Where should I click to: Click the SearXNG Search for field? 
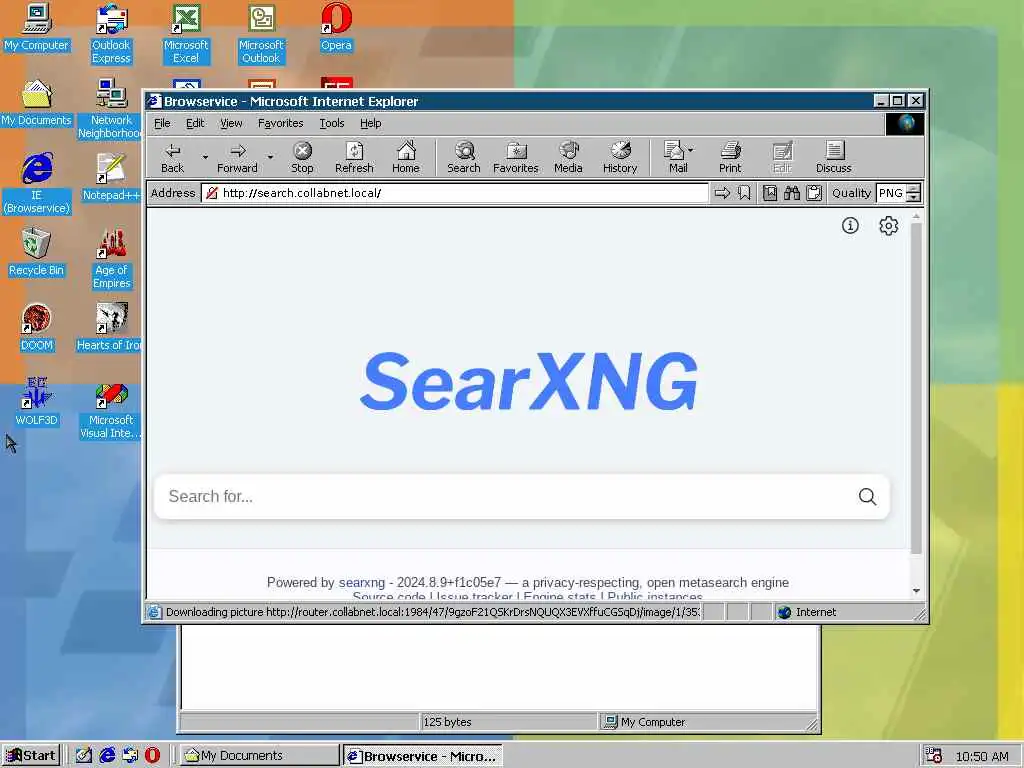point(506,497)
